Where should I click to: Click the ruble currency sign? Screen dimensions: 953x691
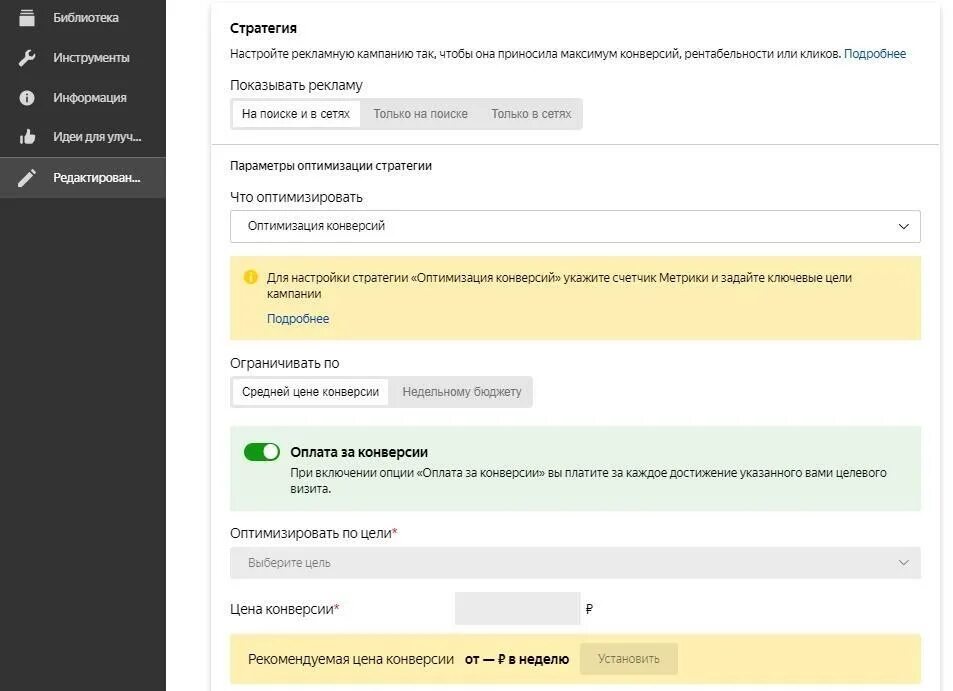tap(589, 609)
